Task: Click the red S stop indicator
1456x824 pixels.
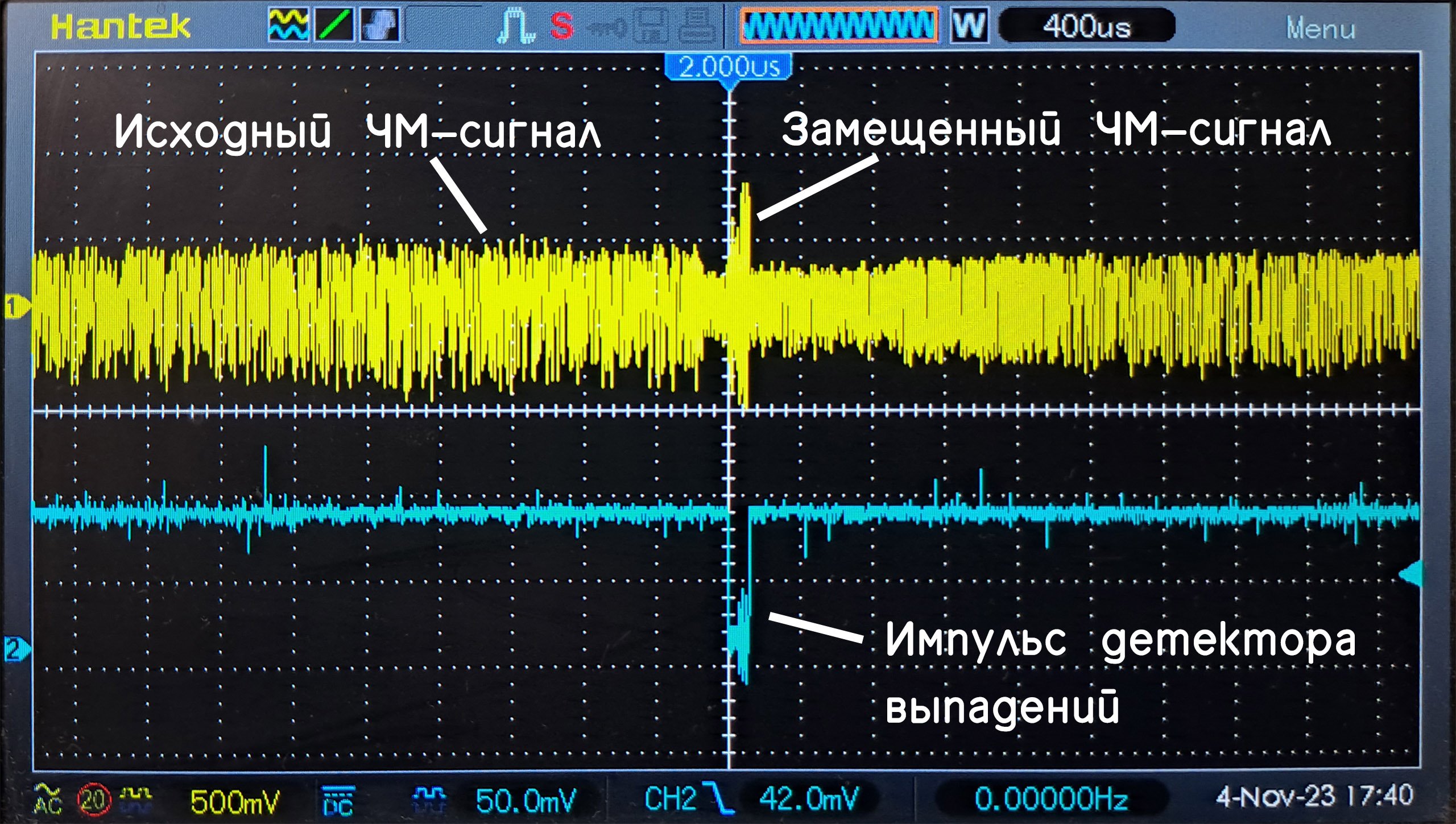Action: click(561, 26)
